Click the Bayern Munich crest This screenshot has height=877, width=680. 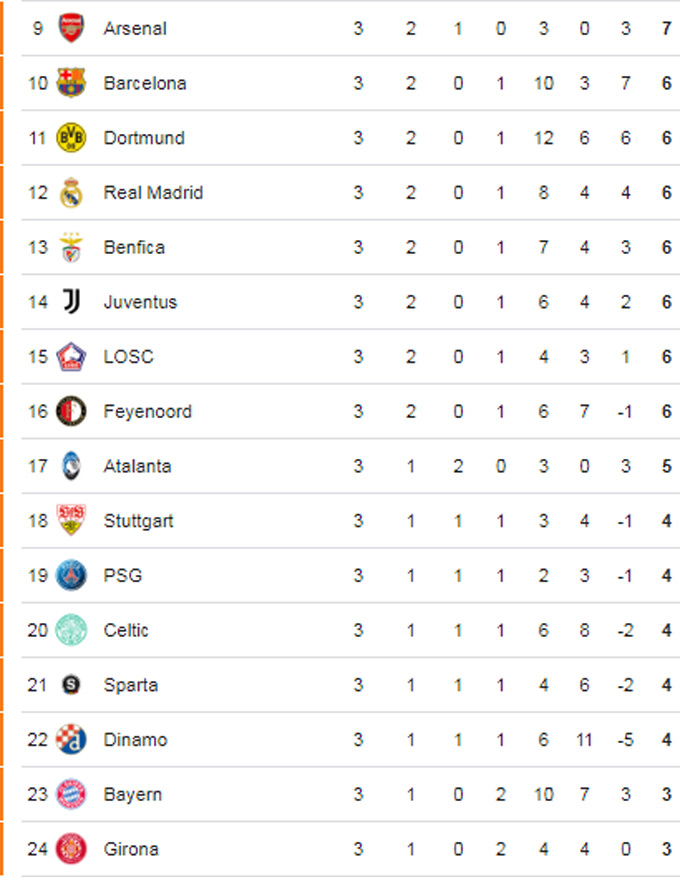pos(71,794)
